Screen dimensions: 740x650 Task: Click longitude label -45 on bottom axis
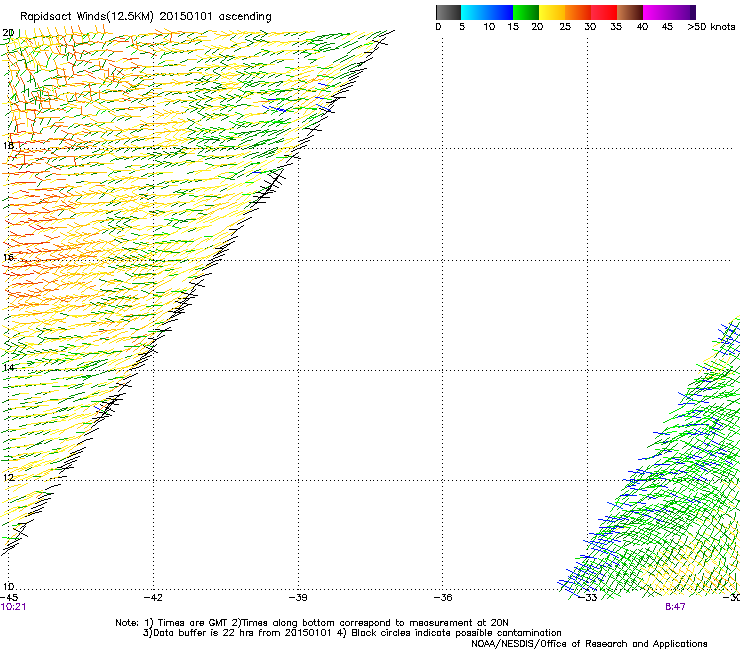click(9, 598)
